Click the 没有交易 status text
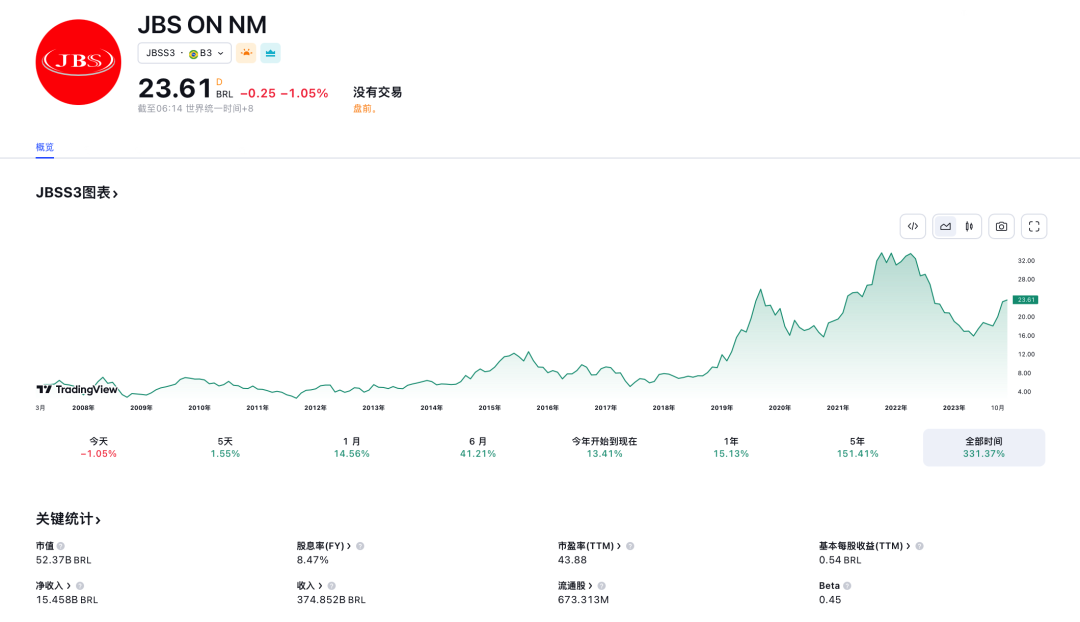 point(377,92)
